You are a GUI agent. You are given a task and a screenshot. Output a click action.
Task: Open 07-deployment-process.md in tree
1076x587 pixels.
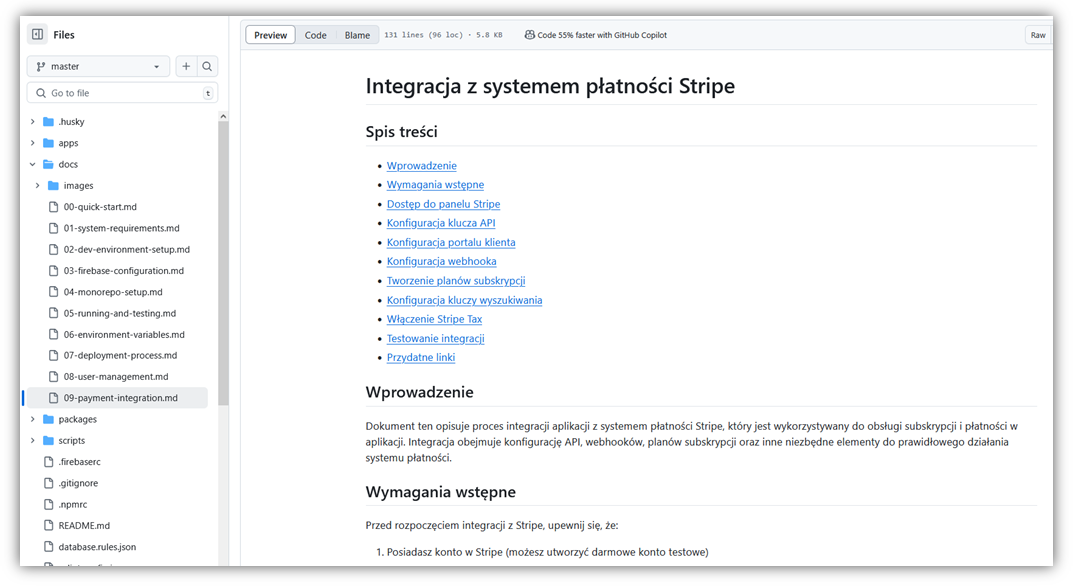pyautogui.click(x=120, y=356)
